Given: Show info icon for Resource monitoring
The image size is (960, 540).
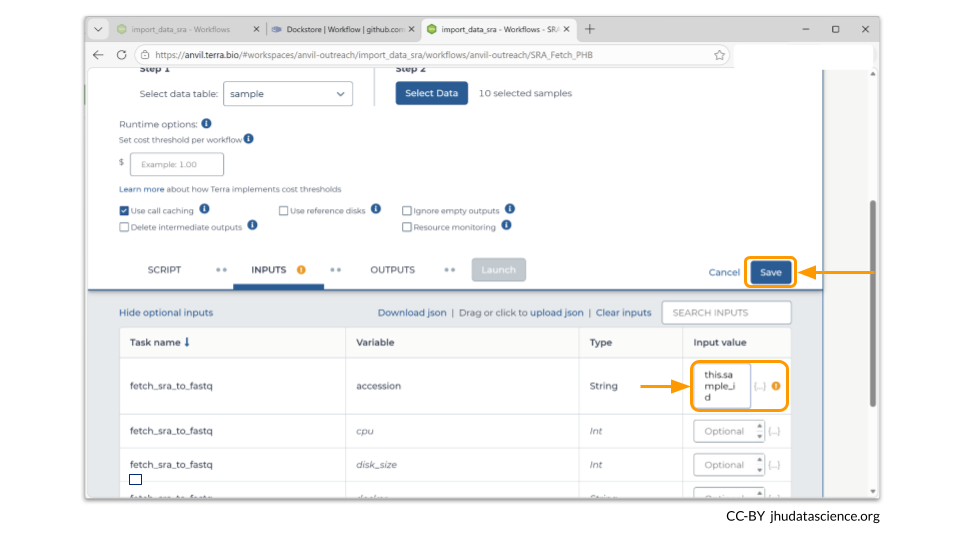Looking at the screenshot, I should (506, 226).
